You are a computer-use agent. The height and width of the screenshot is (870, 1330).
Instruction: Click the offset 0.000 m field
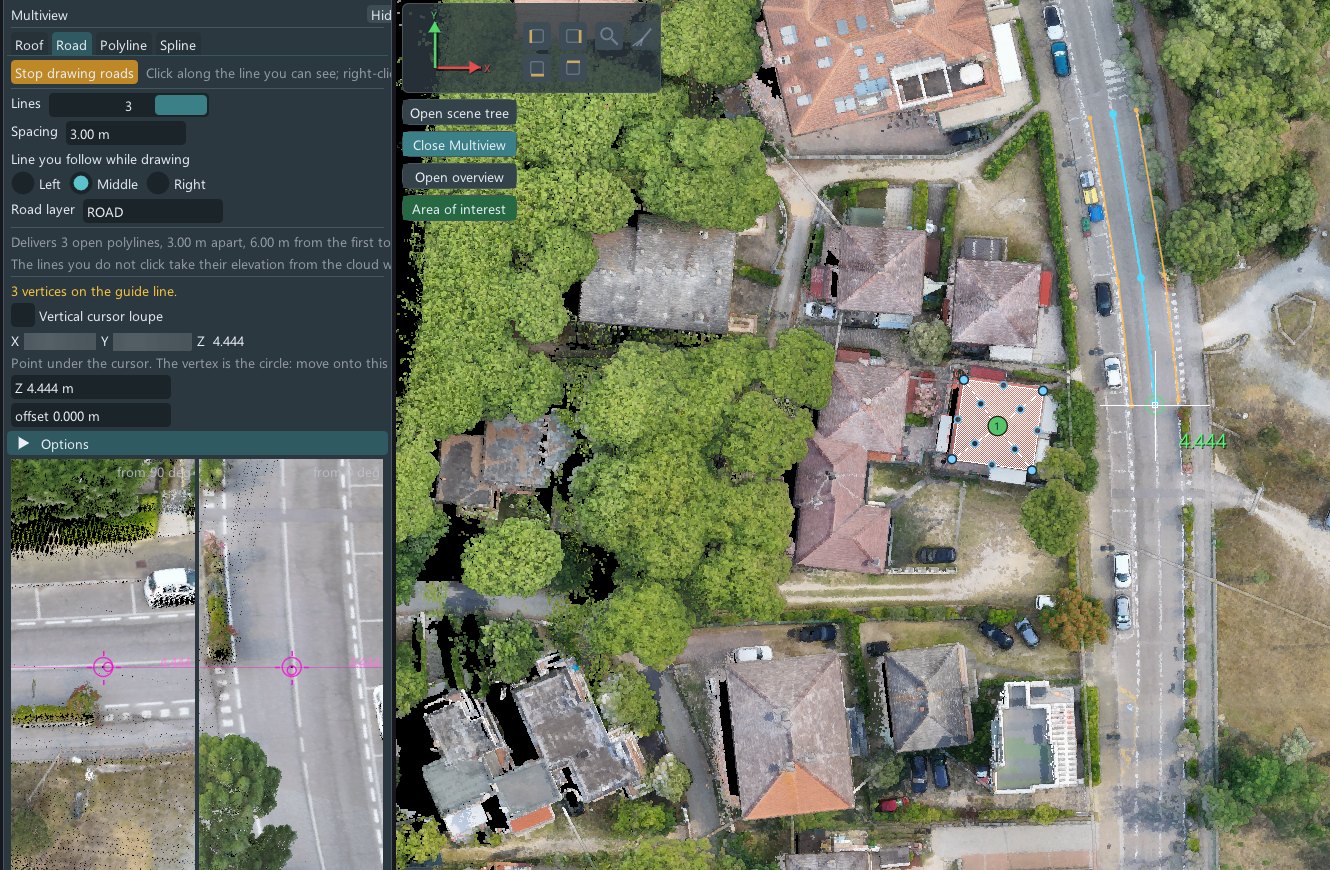pyautogui.click(x=90, y=415)
